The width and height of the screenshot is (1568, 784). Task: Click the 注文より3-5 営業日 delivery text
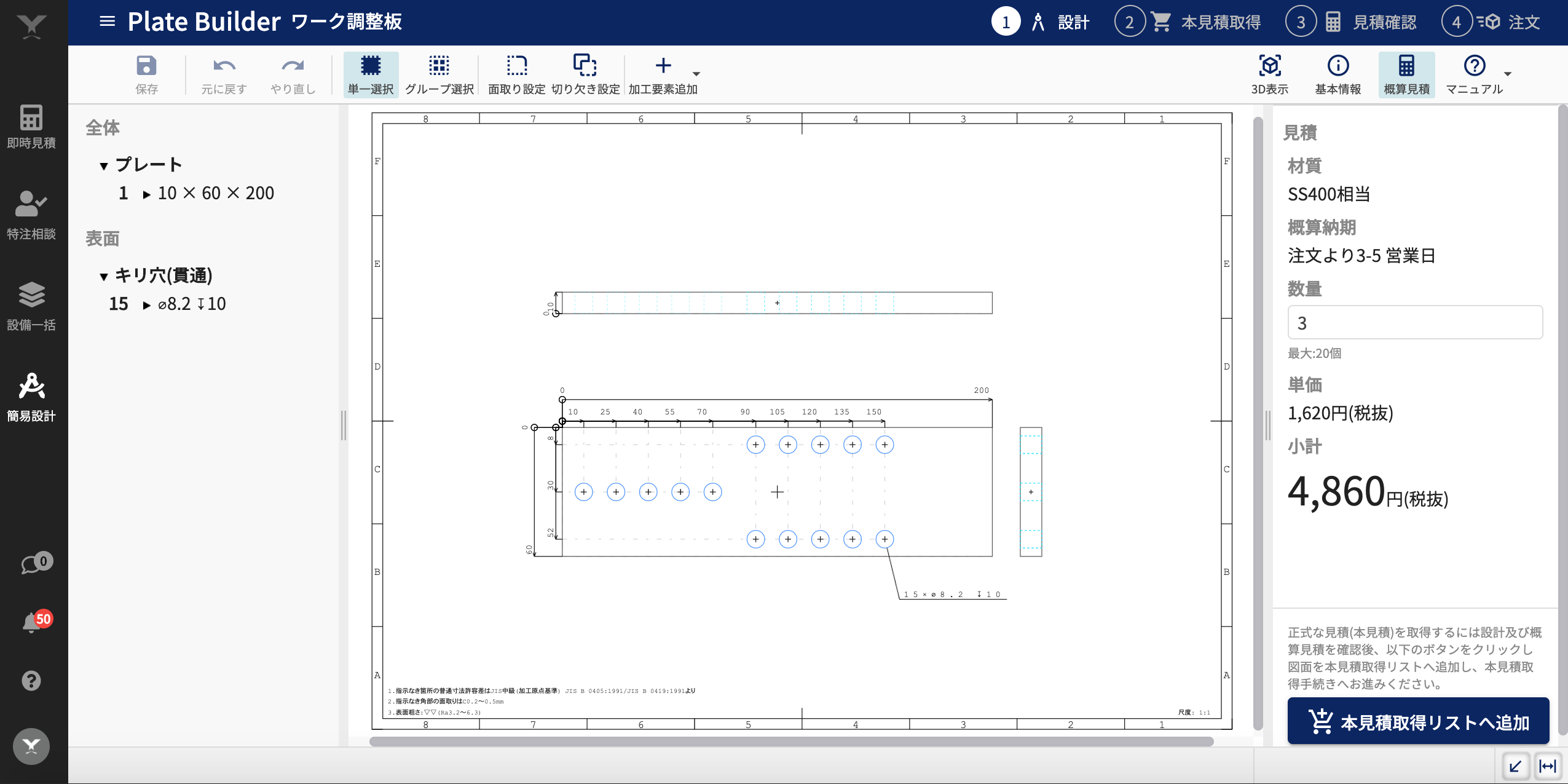(1361, 256)
